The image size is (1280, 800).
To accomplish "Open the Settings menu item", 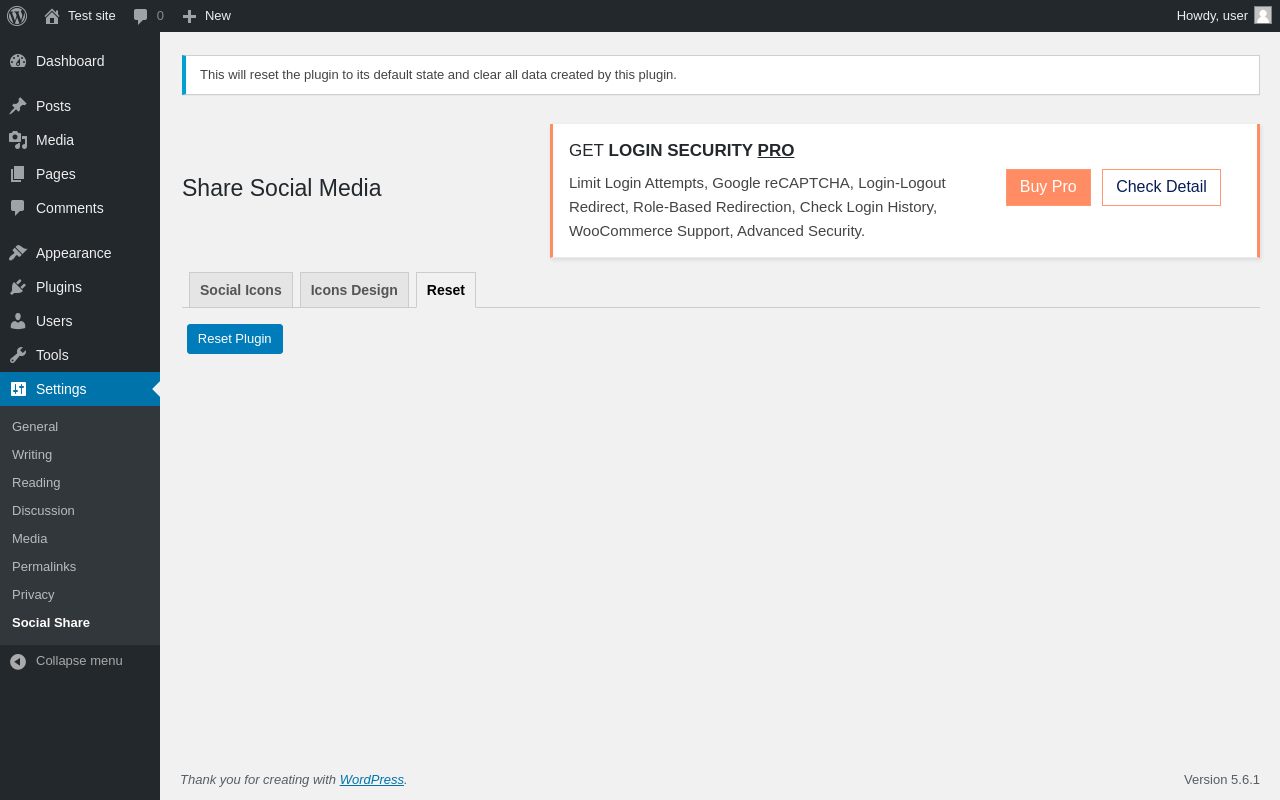I will click(x=80, y=389).
